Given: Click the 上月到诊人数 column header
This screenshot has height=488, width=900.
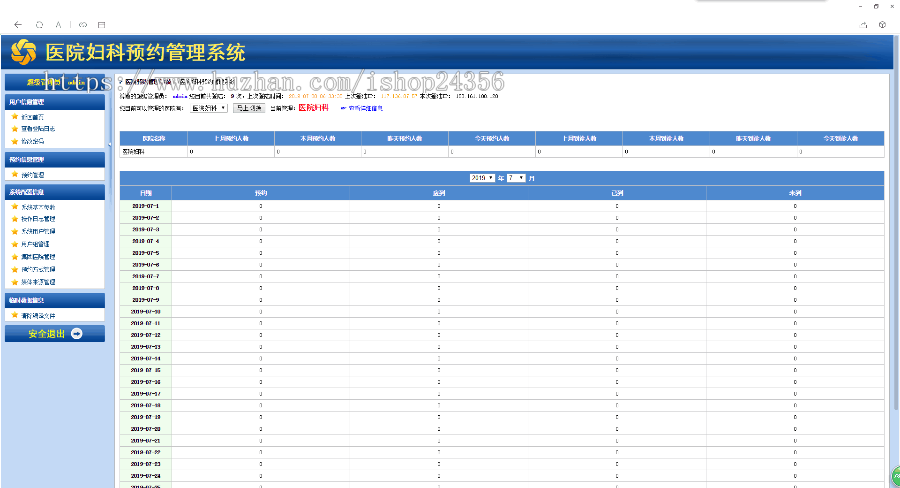Looking at the screenshot, I should click(x=579, y=138).
